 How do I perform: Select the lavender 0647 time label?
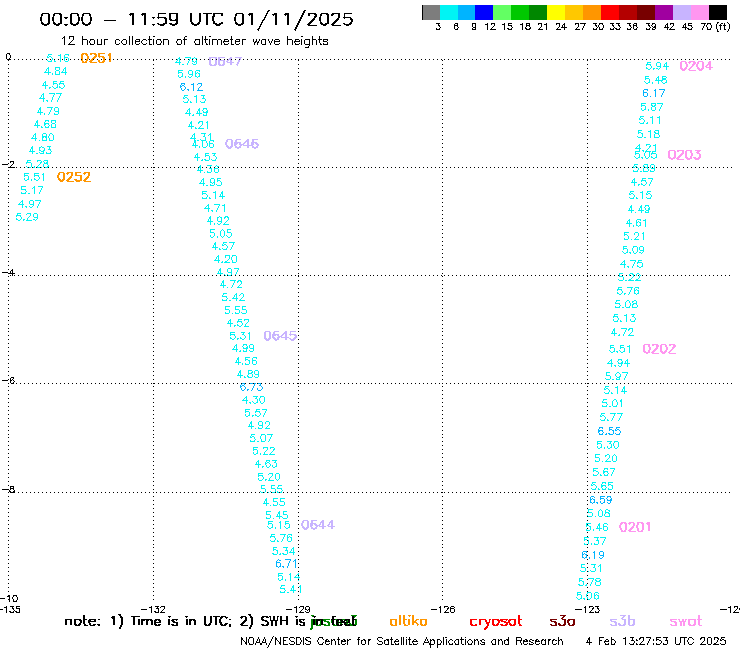[225, 61]
